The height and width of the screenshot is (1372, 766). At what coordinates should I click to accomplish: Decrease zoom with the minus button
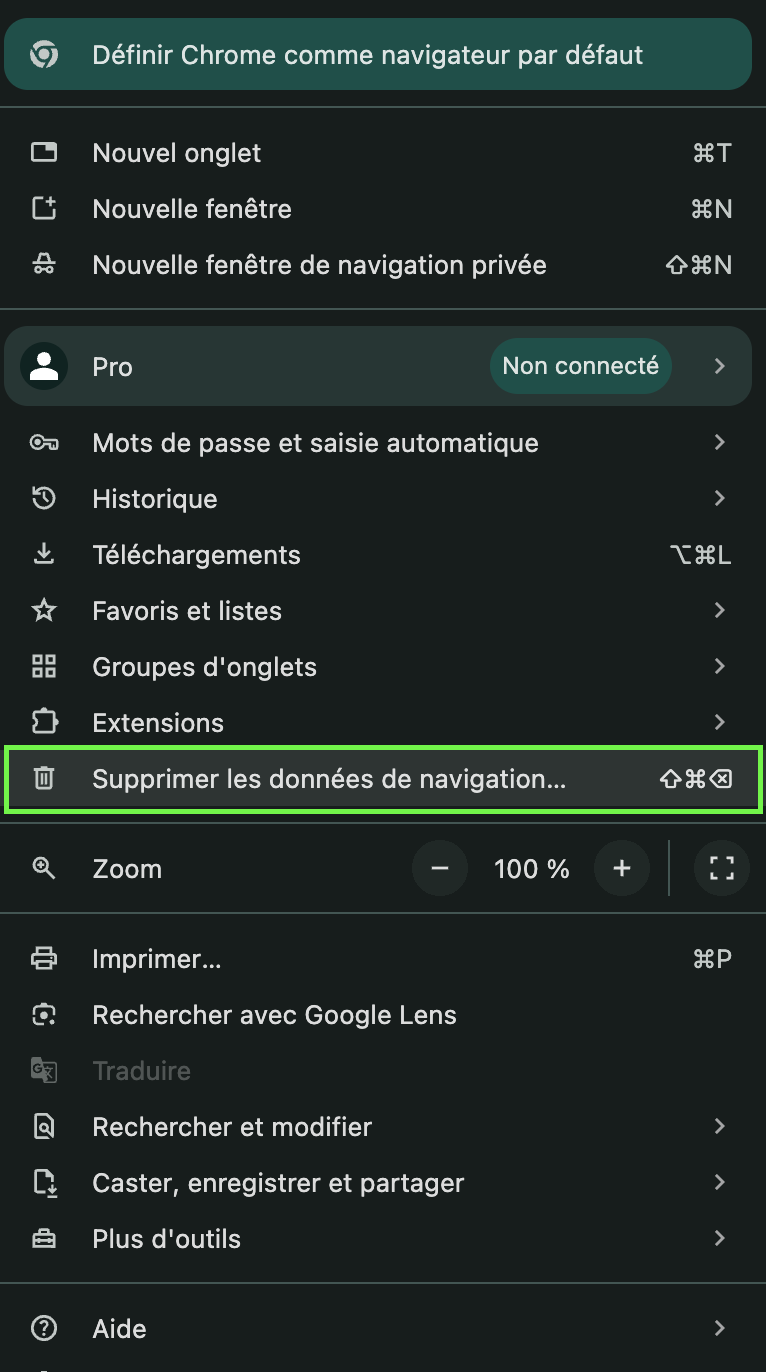[x=439, y=869]
